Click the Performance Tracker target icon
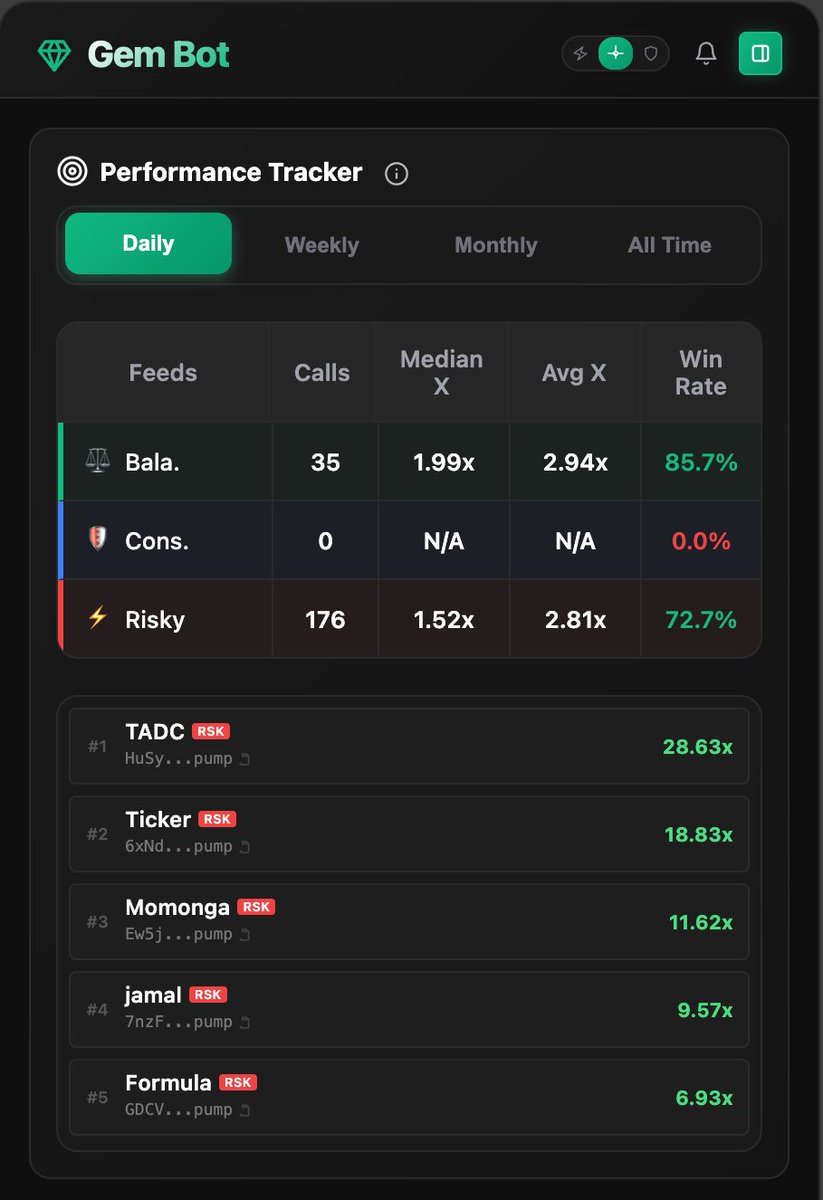This screenshot has width=823, height=1200. [72, 172]
